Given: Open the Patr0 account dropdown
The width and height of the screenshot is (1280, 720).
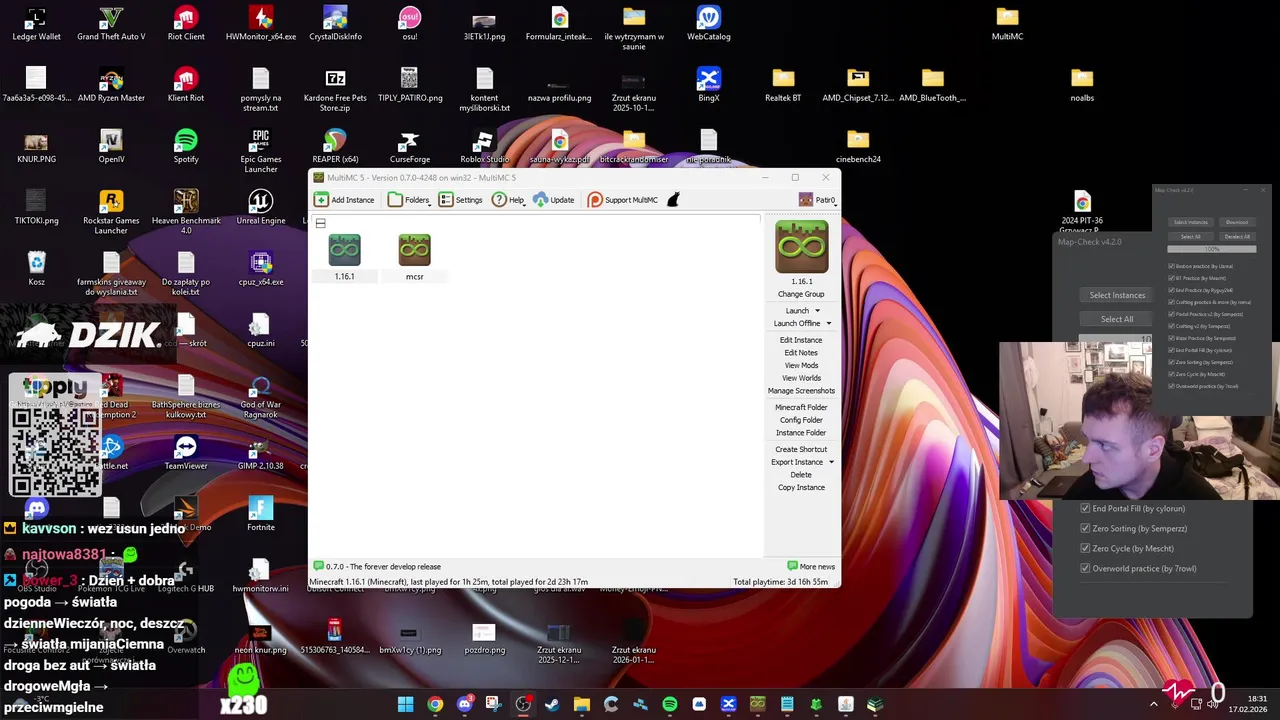Looking at the screenshot, I should tap(817, 200).
